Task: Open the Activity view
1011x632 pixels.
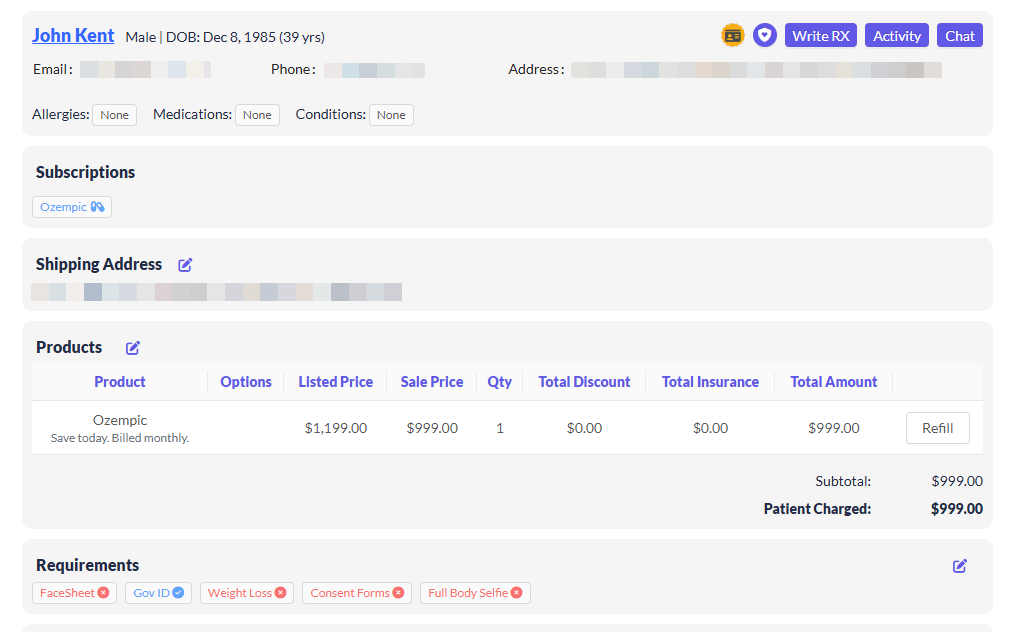Action: click(x=897, y=35)
